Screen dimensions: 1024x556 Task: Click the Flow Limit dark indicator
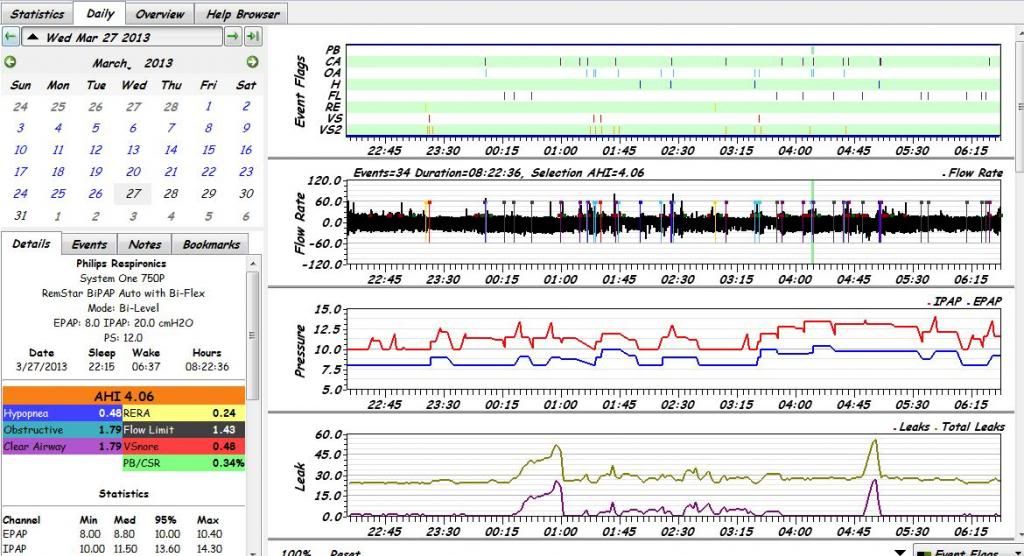point(184,430)
